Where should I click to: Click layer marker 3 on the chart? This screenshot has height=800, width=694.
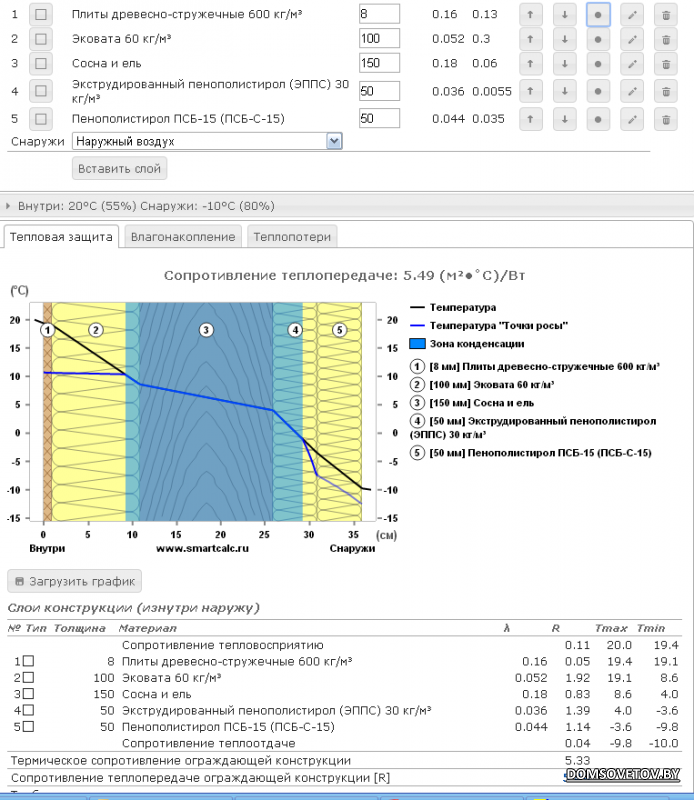tap(206, 330)
